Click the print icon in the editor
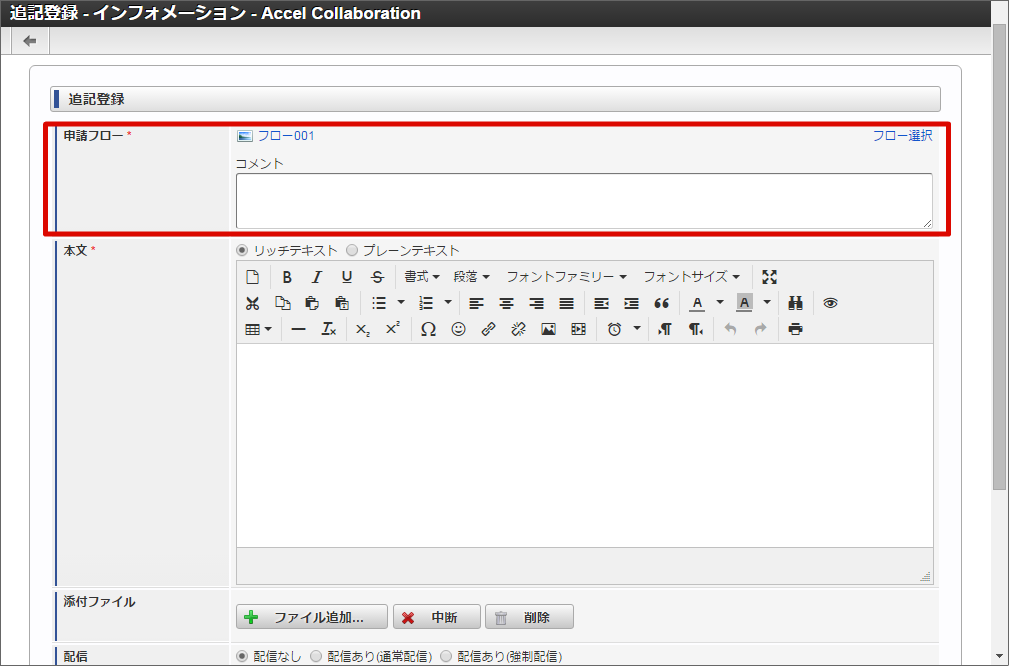 [792, 329]
